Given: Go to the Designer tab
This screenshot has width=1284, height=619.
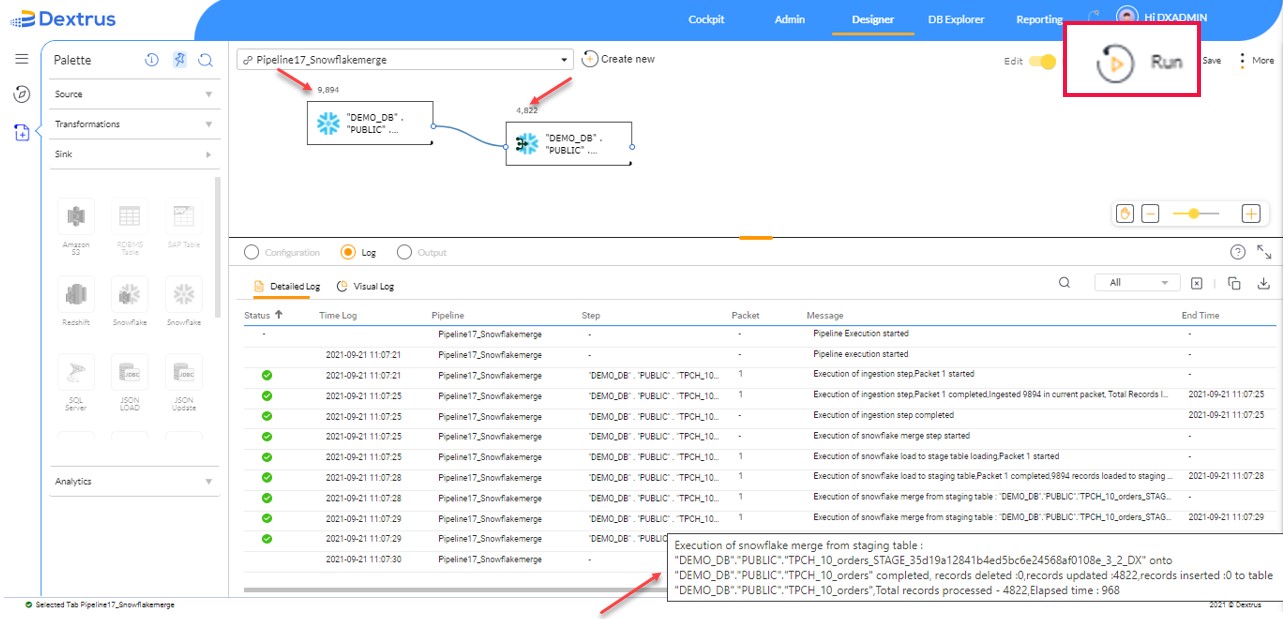Looking at the screenshot, I should click(873, 19).
